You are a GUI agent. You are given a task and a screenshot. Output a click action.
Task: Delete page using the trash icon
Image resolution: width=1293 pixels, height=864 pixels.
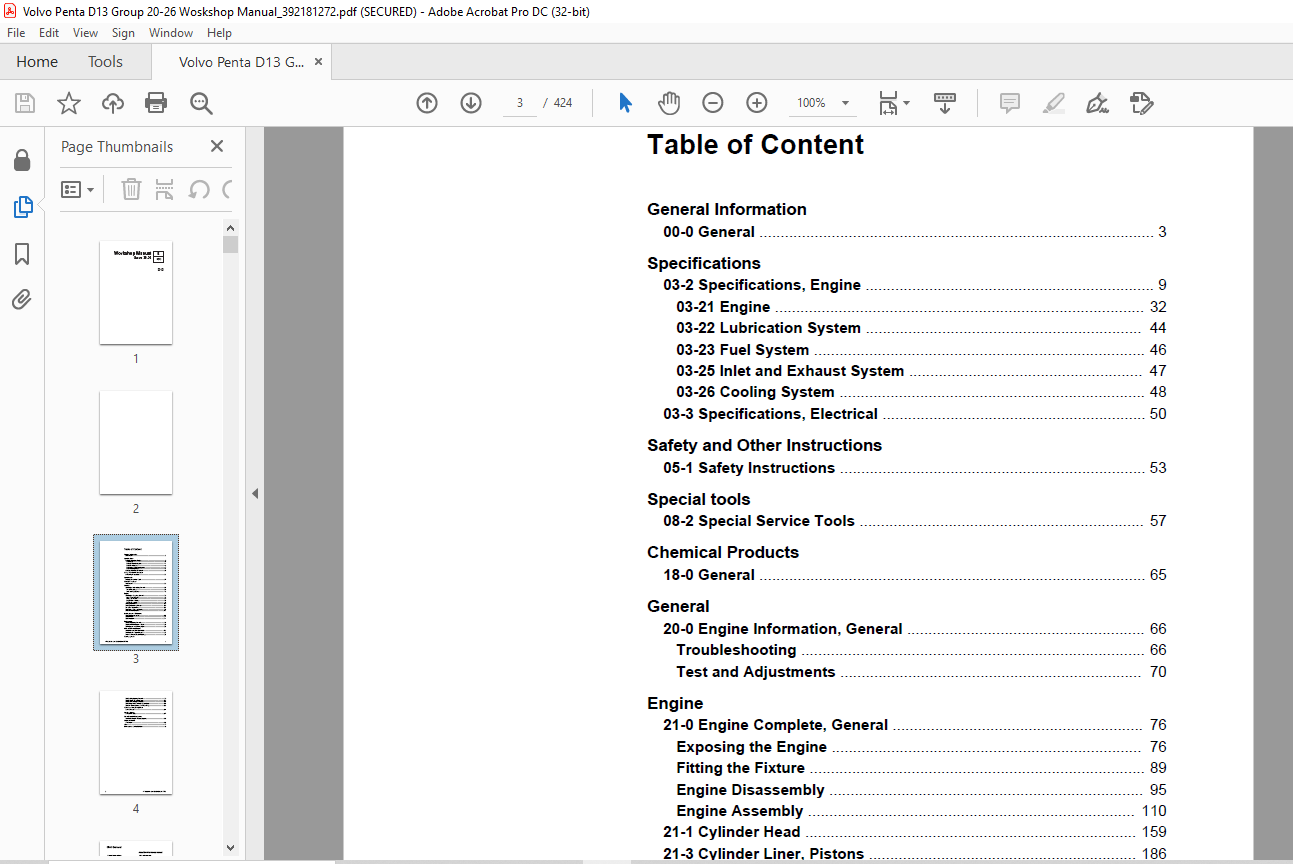pyautogui.click(x=131, y=189)
